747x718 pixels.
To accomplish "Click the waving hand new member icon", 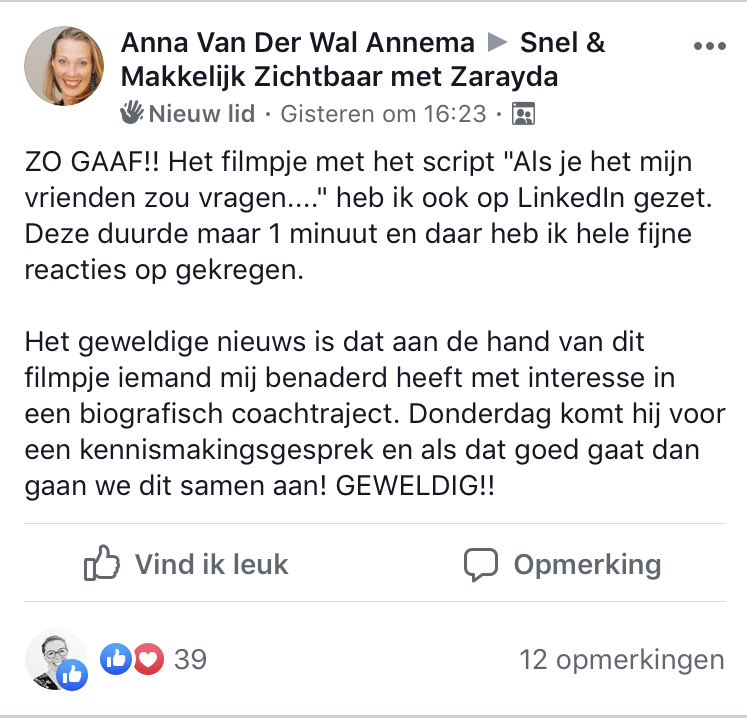I will tap(132, 113).
